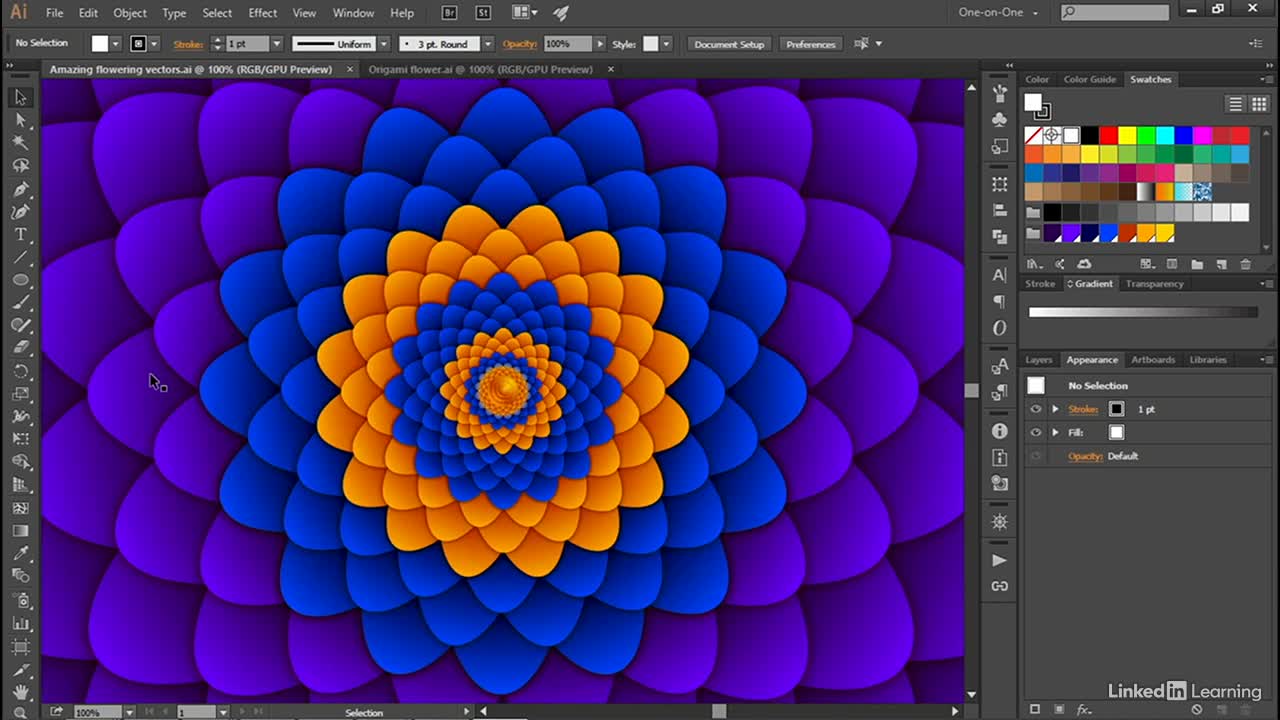
Task: Select the Ellipse tool
Action: (21, 280)
